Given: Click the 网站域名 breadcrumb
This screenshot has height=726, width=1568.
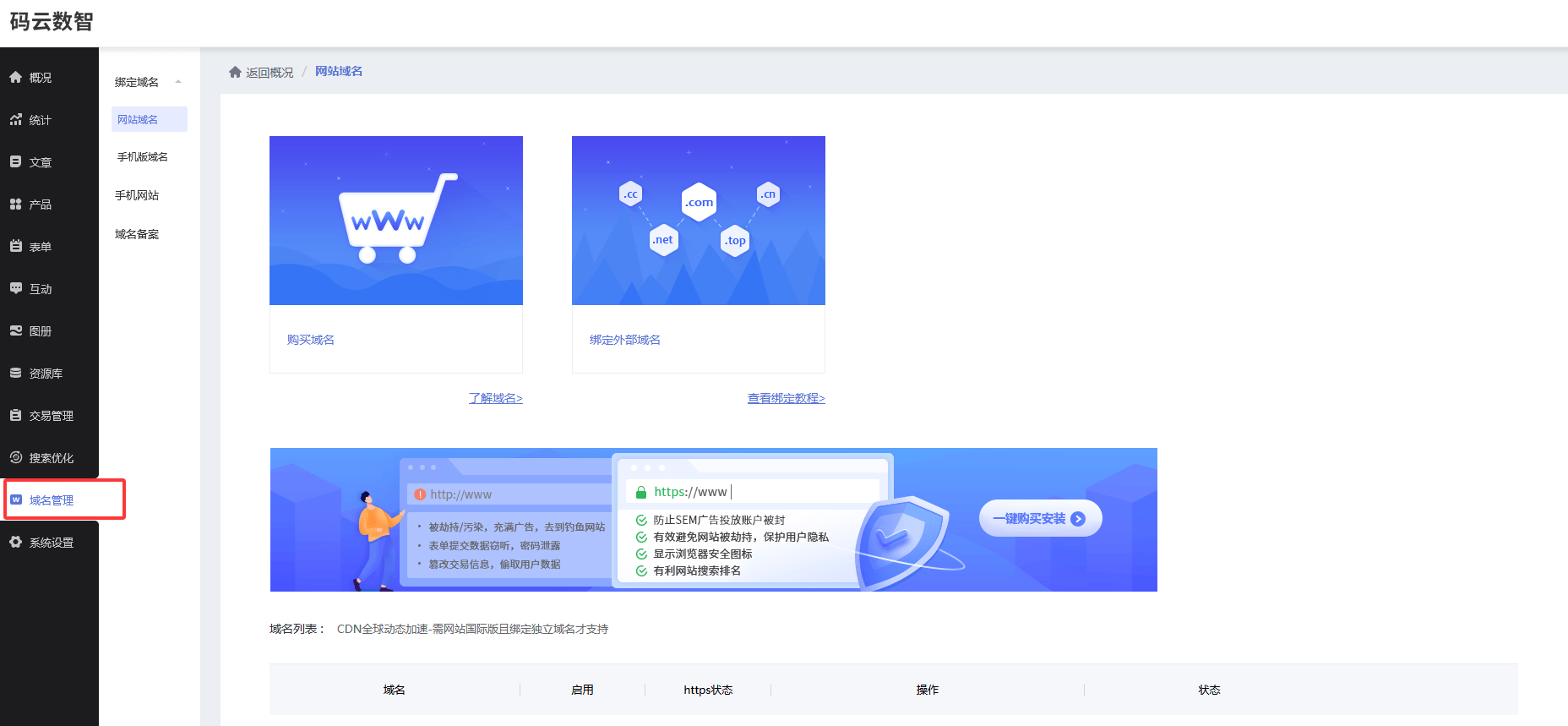Looking at the screenshot, I should pyautogui.click(x=339, y=71).
